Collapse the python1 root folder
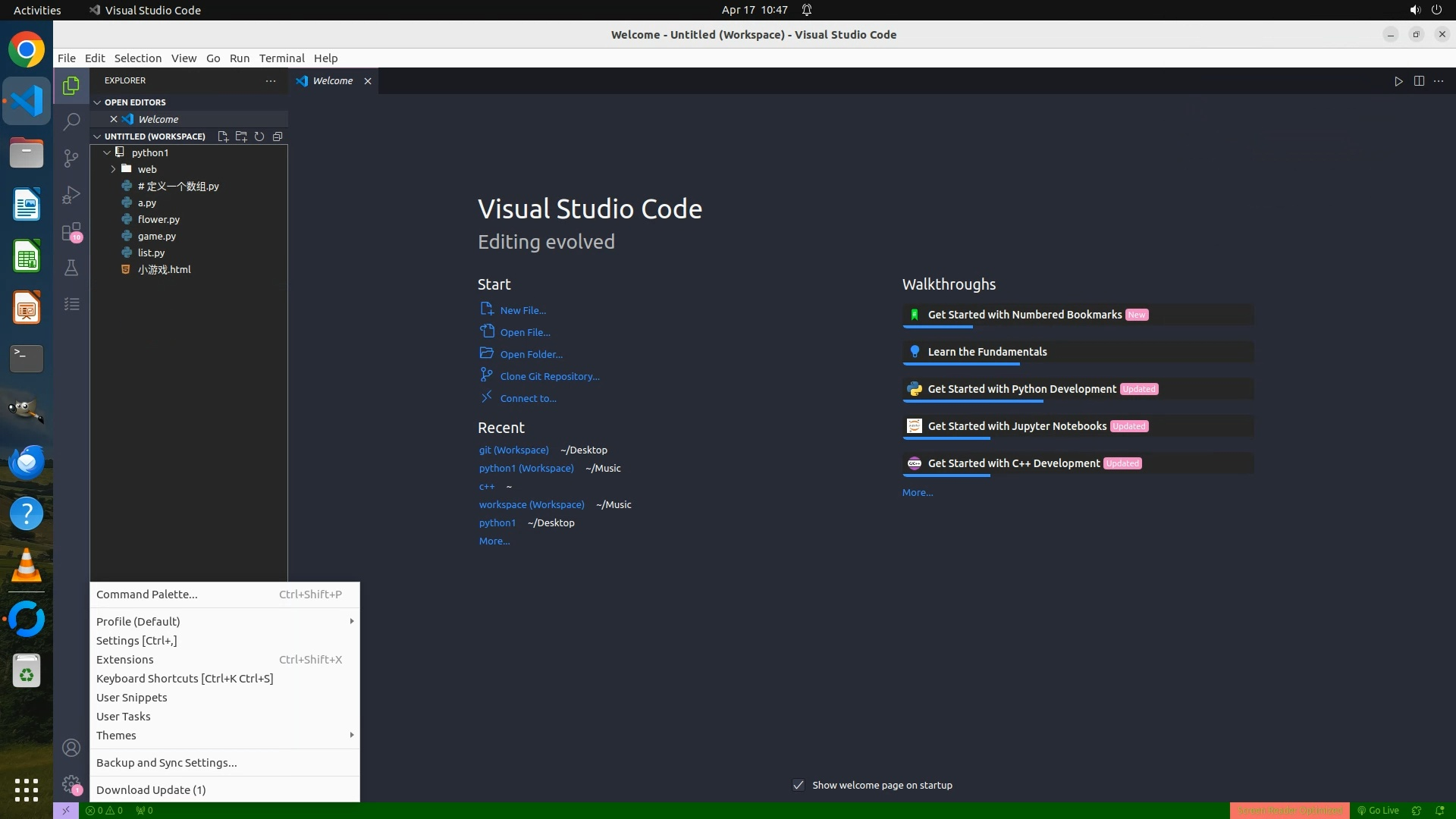The height and width of the screenshot is (819, 1456). [107, 152]
